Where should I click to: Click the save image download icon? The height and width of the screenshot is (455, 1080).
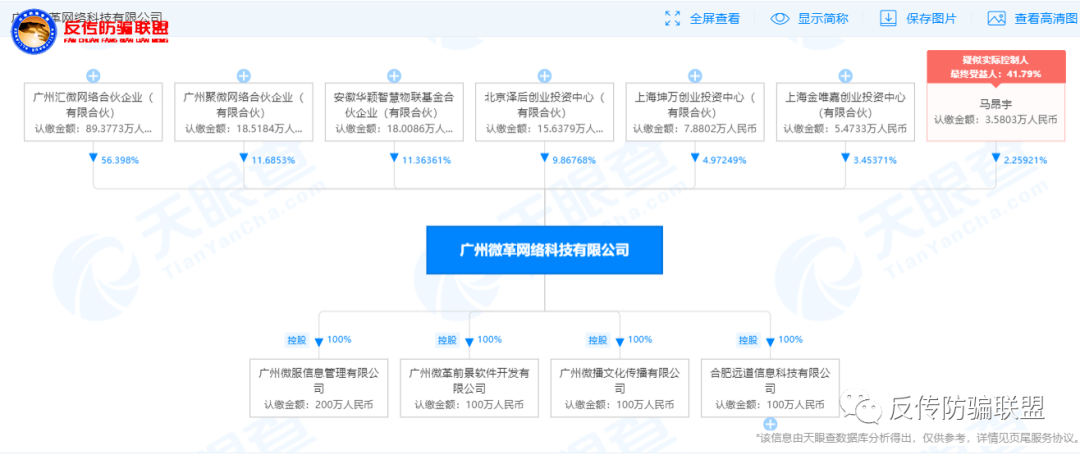click(889, 19)
